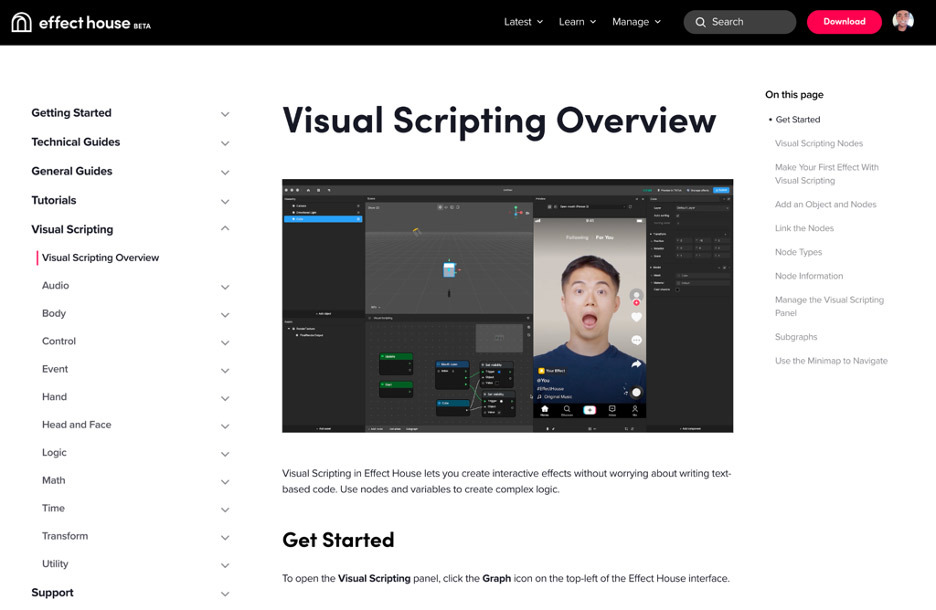
Task: Jump to Link the Nodes section
Action: point(804,228)
